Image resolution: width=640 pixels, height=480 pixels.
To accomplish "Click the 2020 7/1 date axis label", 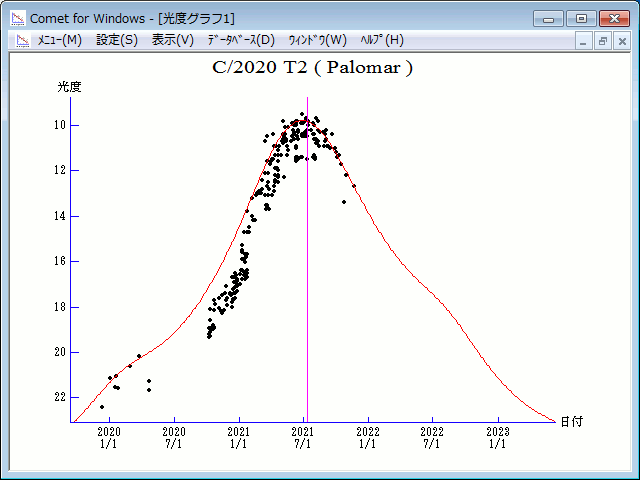I will tap(174, 438).
